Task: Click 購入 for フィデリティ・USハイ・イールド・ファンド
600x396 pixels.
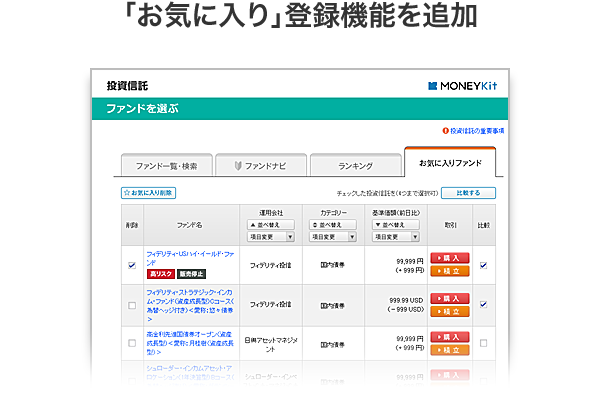Action: point(450,258)
